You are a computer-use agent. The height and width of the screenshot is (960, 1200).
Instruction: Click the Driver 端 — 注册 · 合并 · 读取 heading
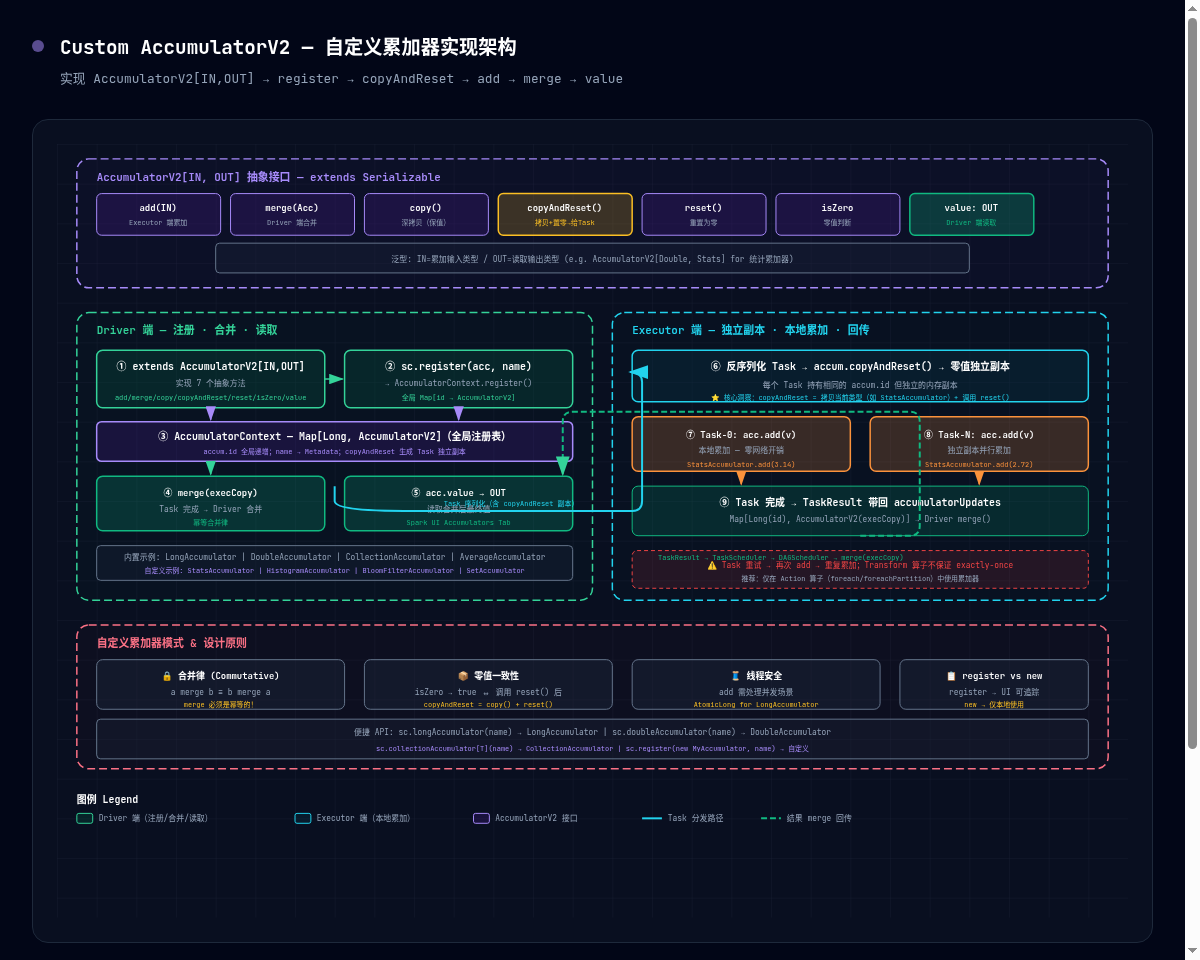187,330
